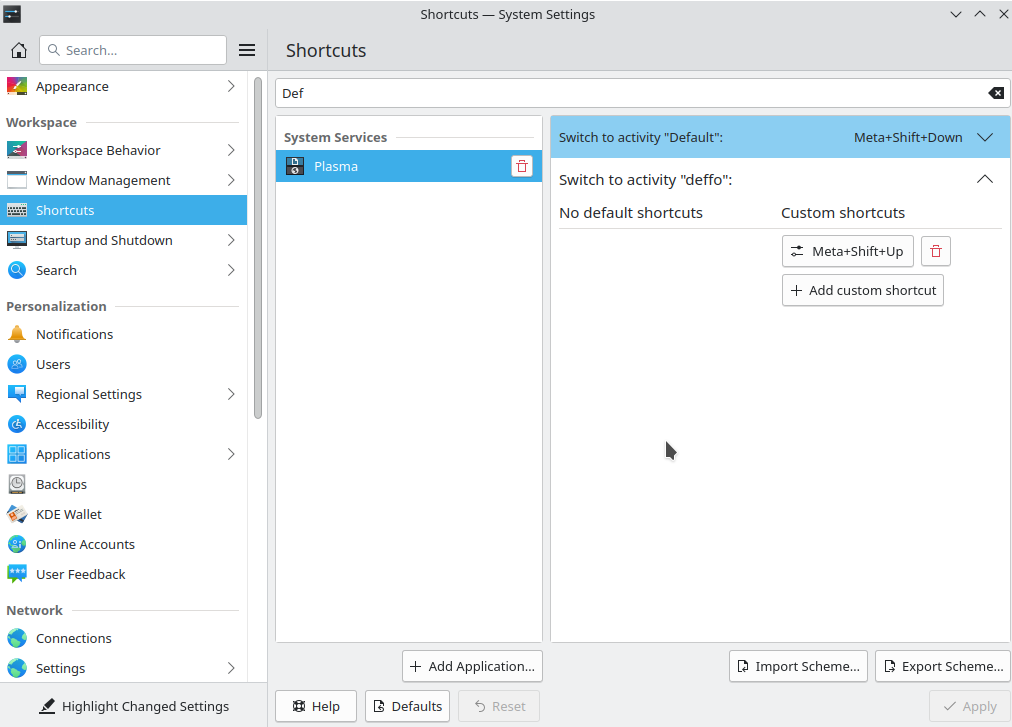Select Workspace Behavior in the sidebar
1012x727 pixels.
tap(98, 150)
